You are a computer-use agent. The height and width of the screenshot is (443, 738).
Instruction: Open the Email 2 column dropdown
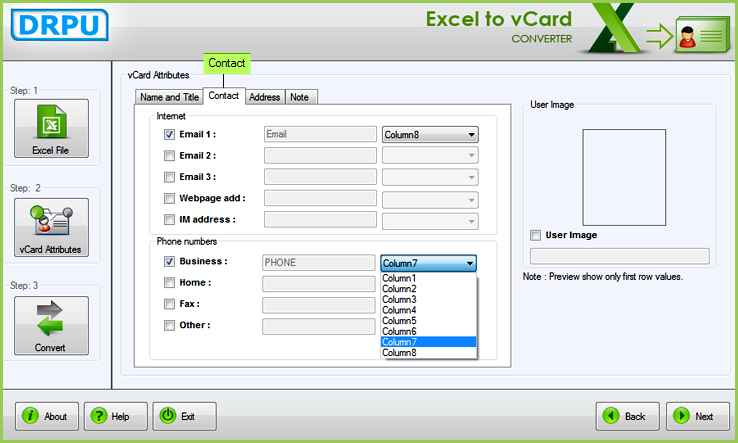coord(430,155)
